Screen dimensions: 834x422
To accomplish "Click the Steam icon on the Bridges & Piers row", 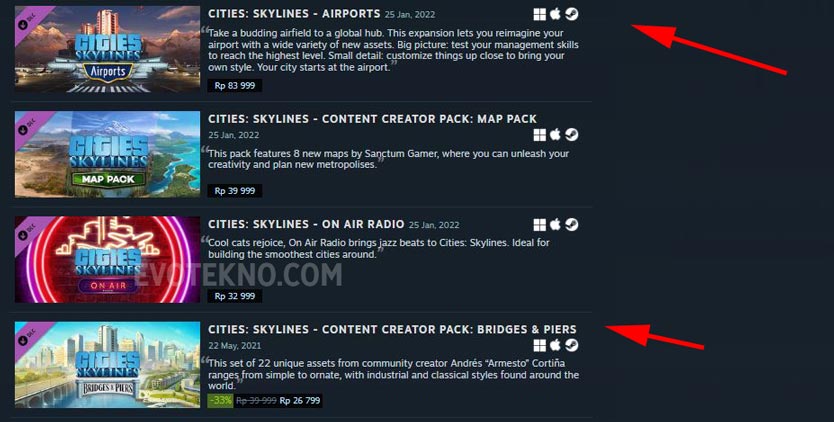I will 572,345.
